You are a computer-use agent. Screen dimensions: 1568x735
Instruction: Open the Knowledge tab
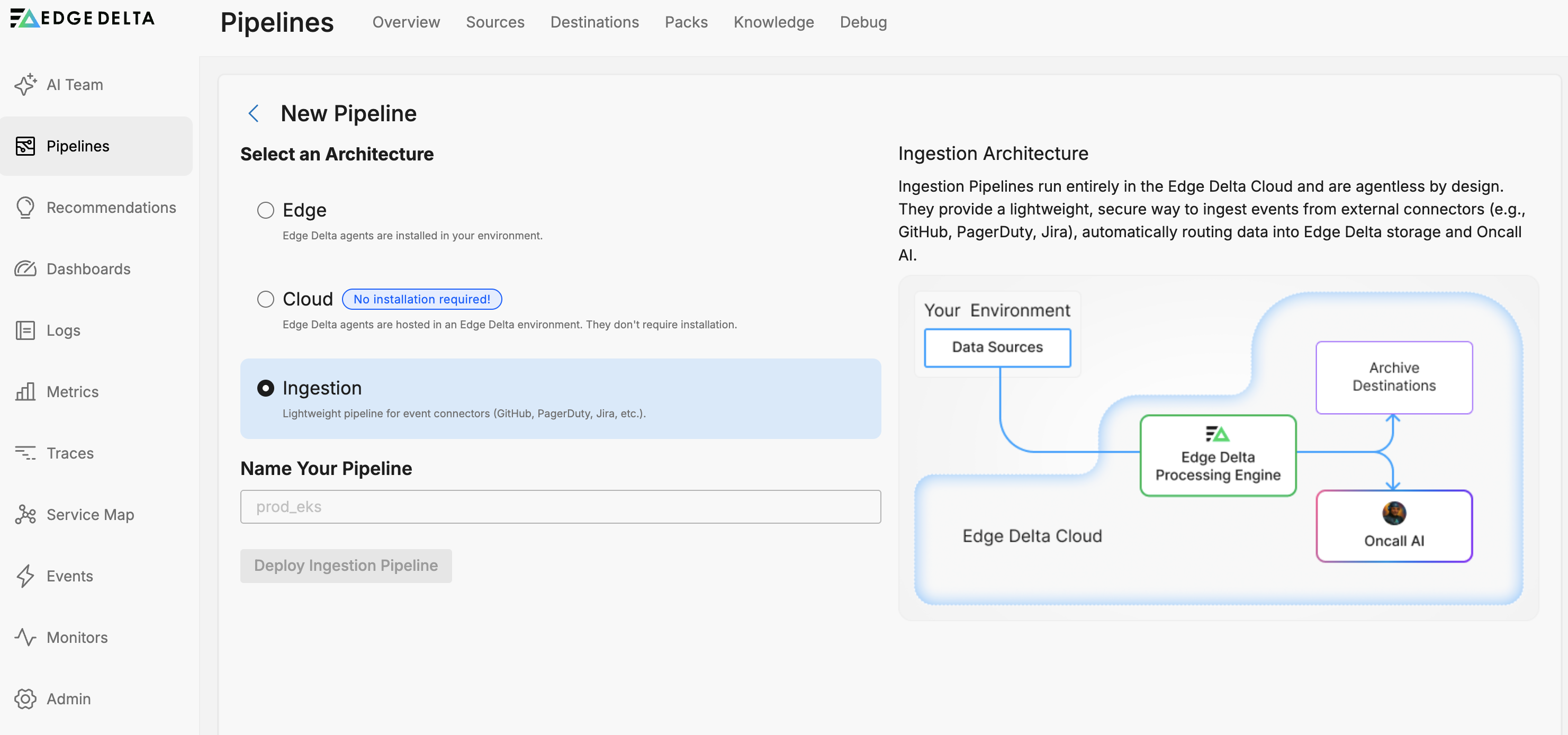(773, 23)
